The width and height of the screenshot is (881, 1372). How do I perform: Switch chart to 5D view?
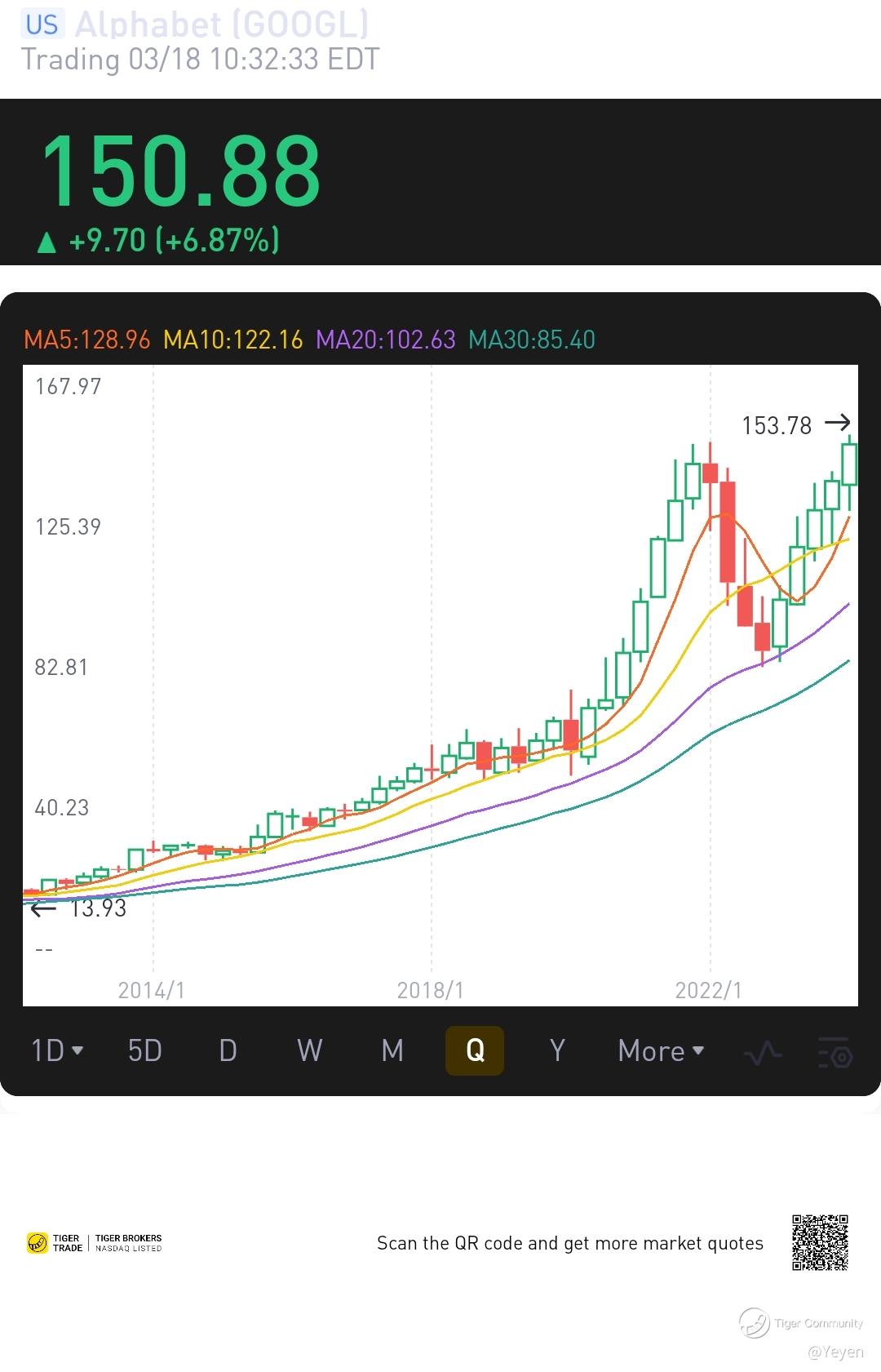click(x=145, y=1050)
